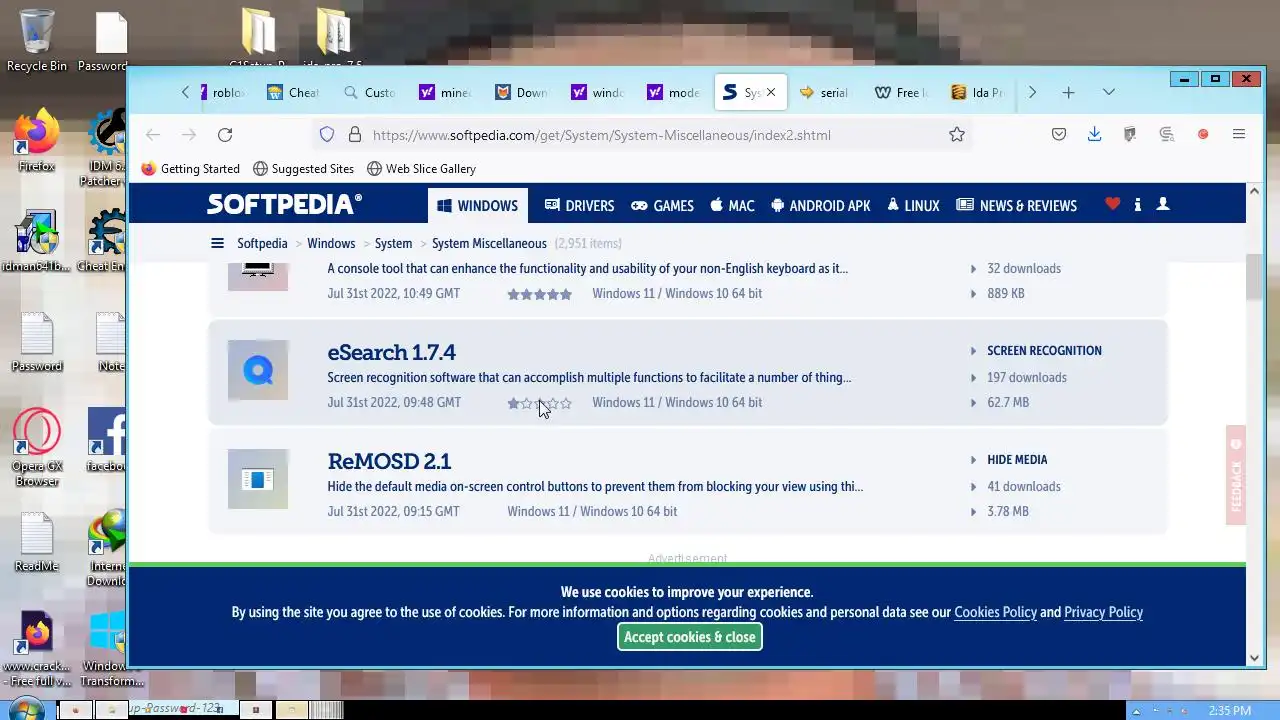The width and height of the screenshot is (1280, 720).
Task: Select the DRIVERS navigation section
Action: point(579,206)
